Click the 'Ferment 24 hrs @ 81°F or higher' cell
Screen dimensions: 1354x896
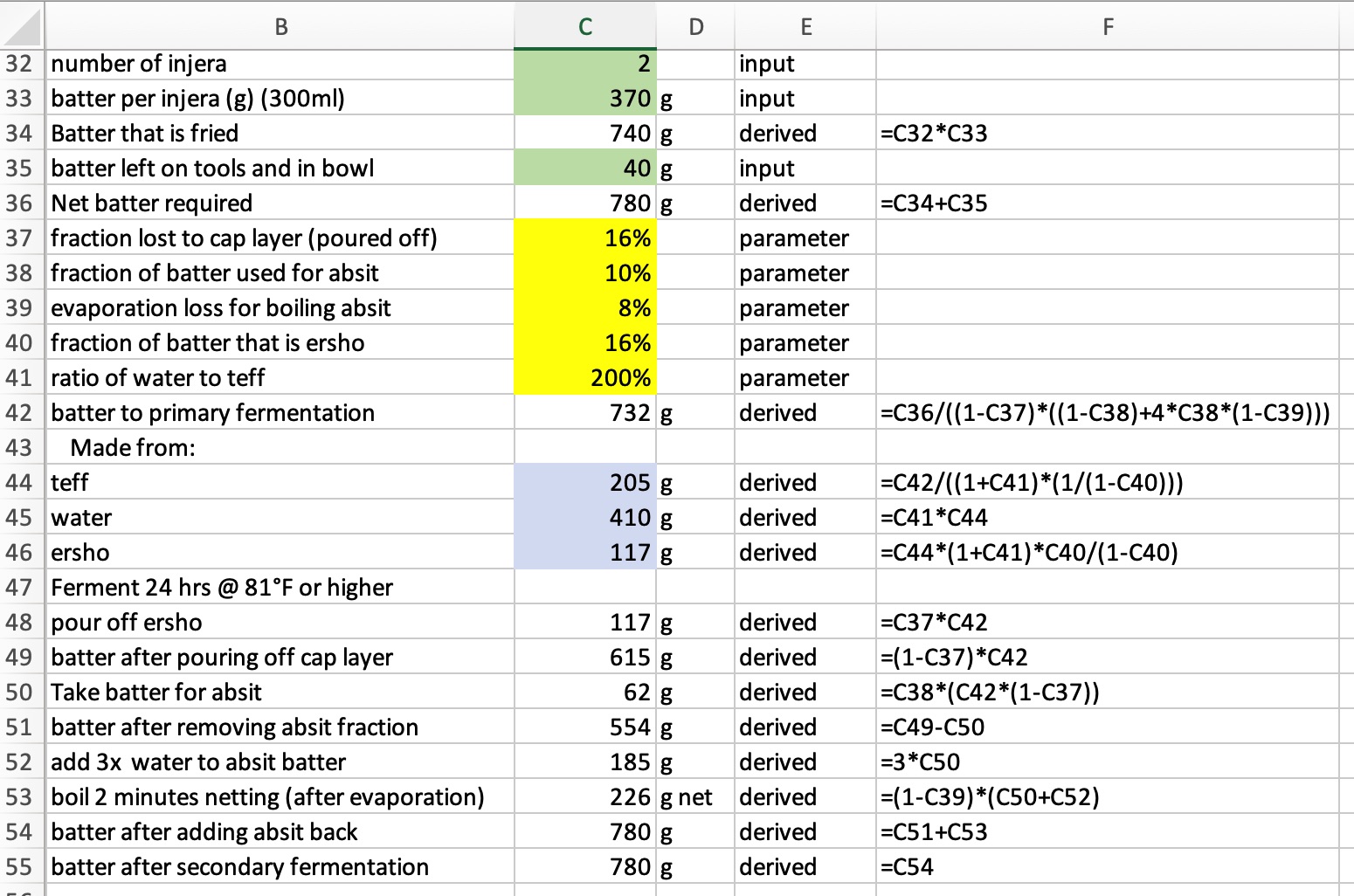[222, 588]
